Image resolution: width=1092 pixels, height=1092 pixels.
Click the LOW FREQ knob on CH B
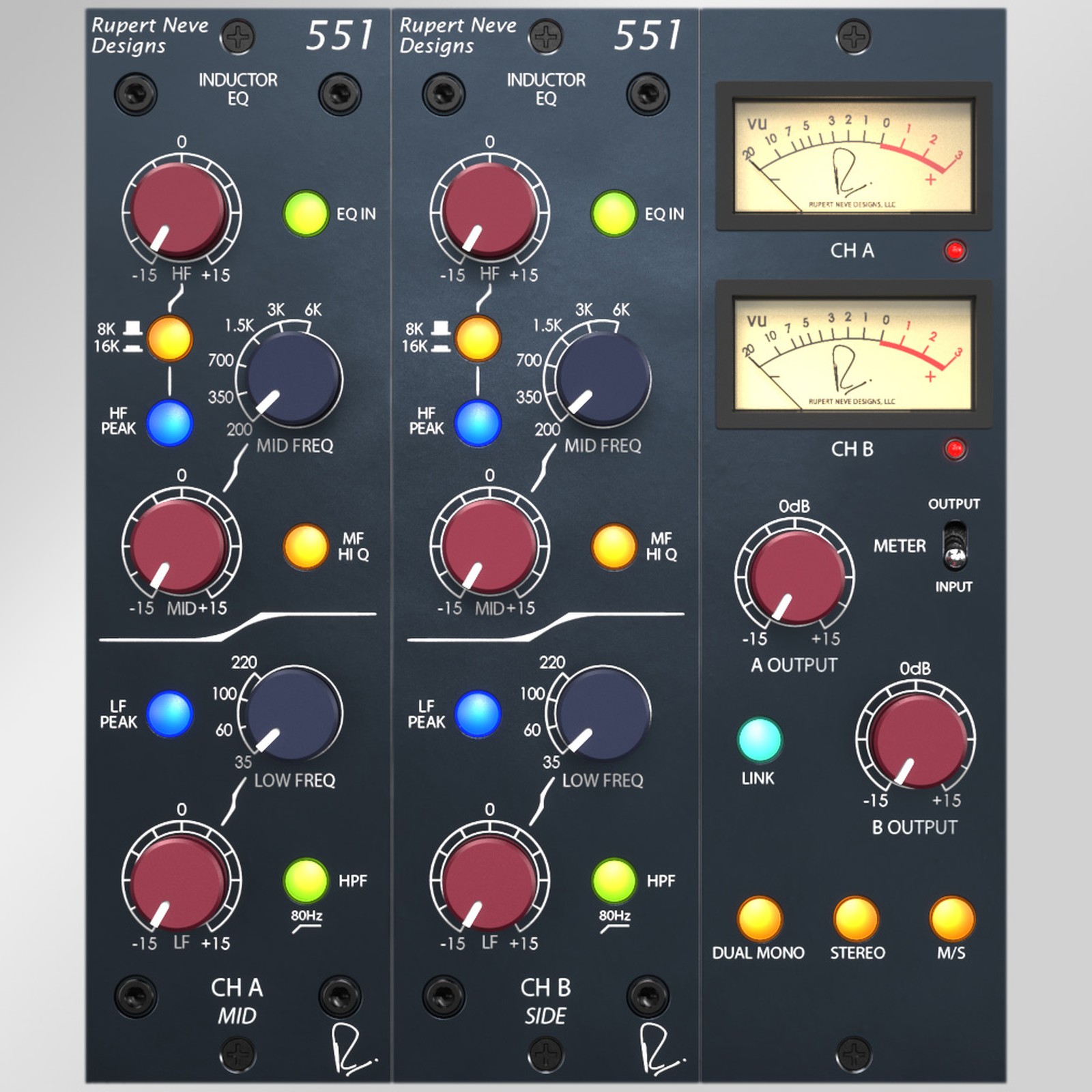[x=603, y=713]
